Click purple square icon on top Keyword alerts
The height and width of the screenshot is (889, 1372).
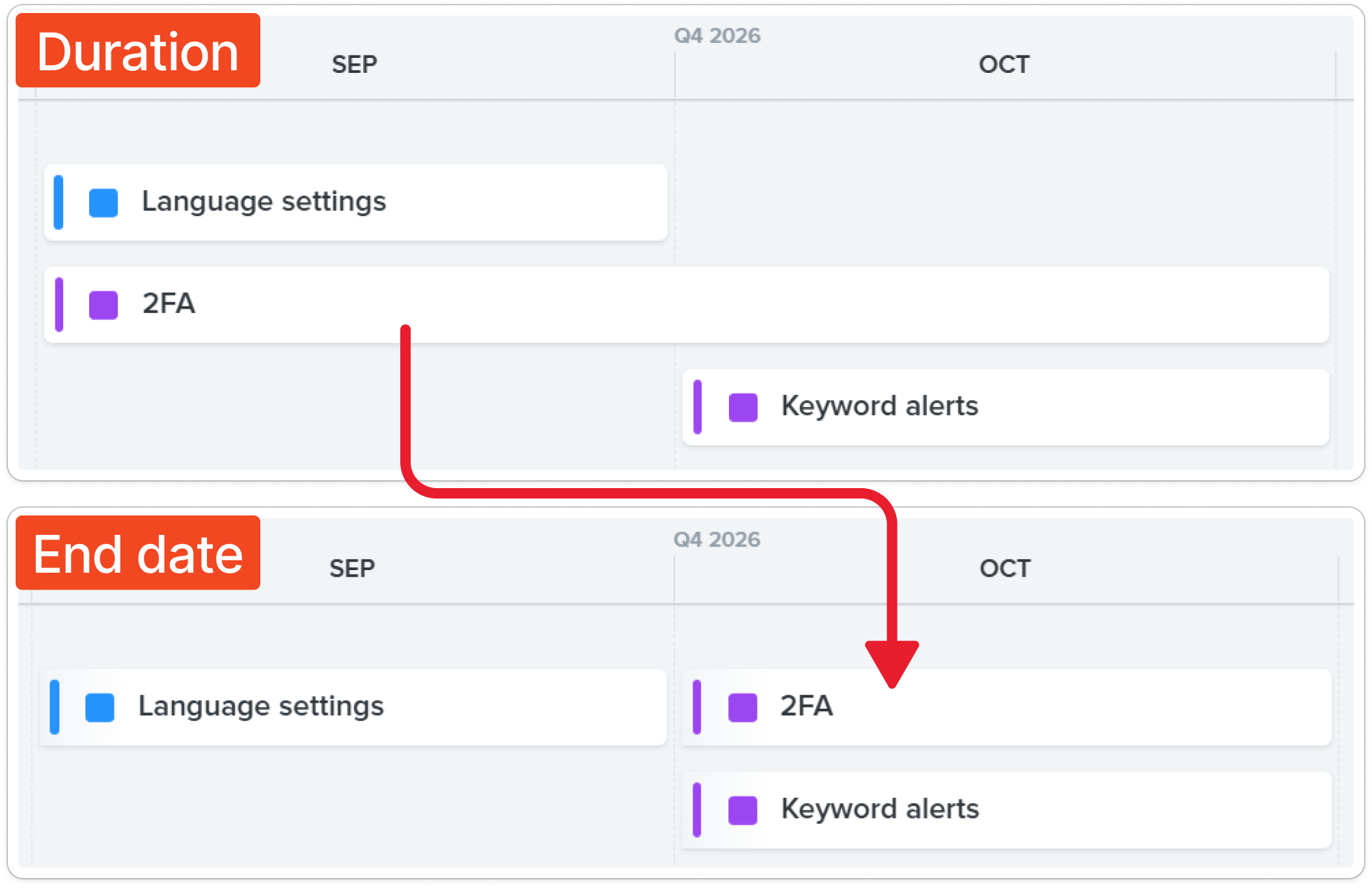[x=743, y=407]
